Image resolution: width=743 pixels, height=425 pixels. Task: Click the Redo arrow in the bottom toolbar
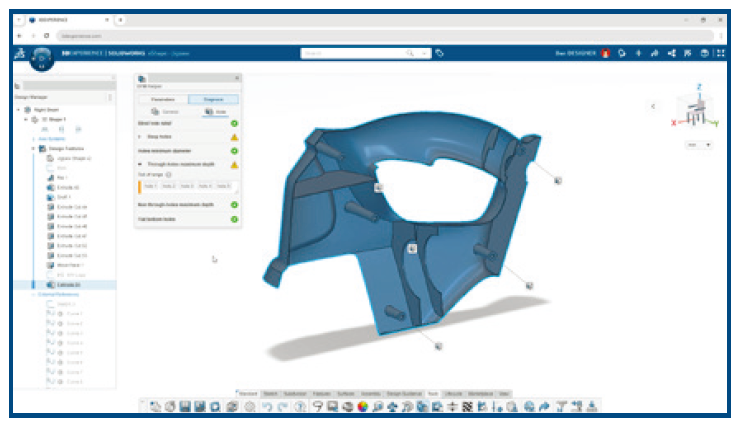click(283, 406)
